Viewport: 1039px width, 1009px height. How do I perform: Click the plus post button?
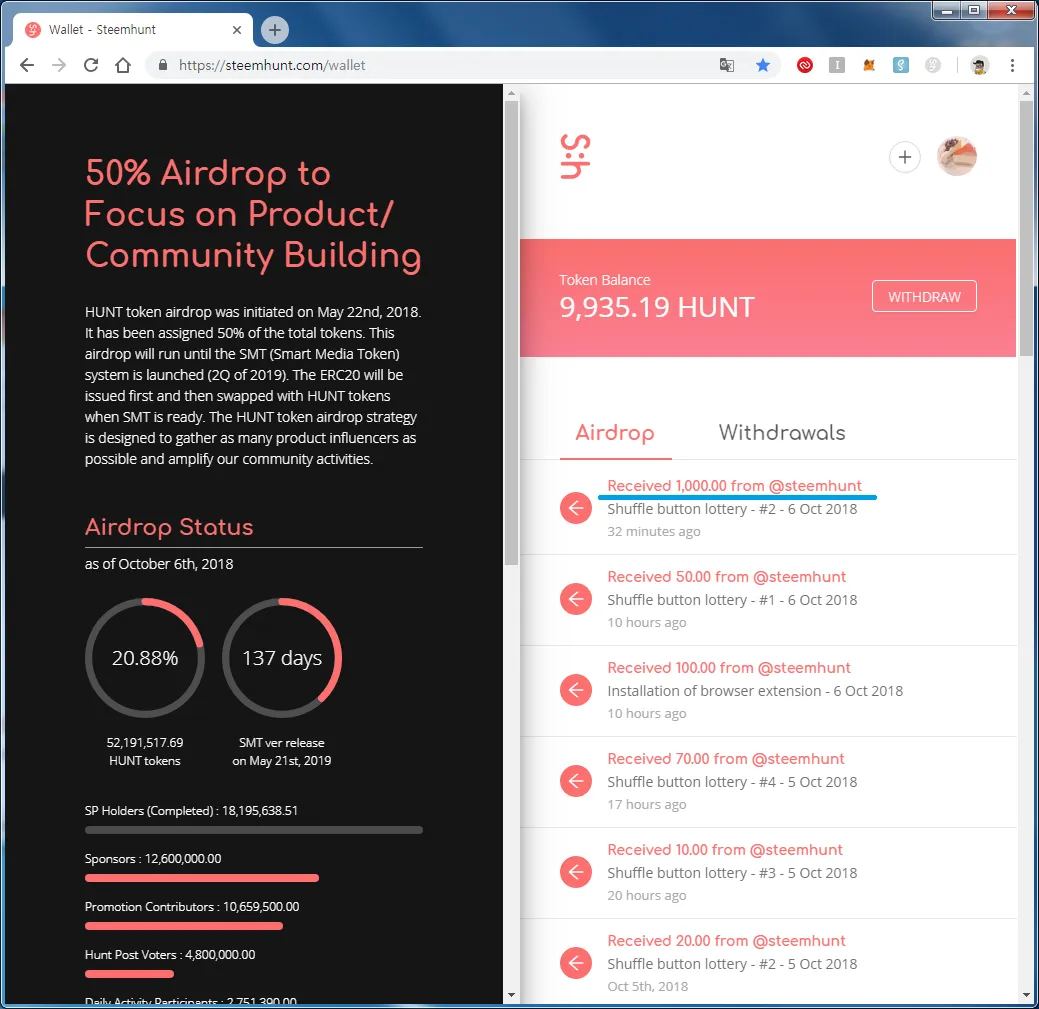[x=904, y=157]
